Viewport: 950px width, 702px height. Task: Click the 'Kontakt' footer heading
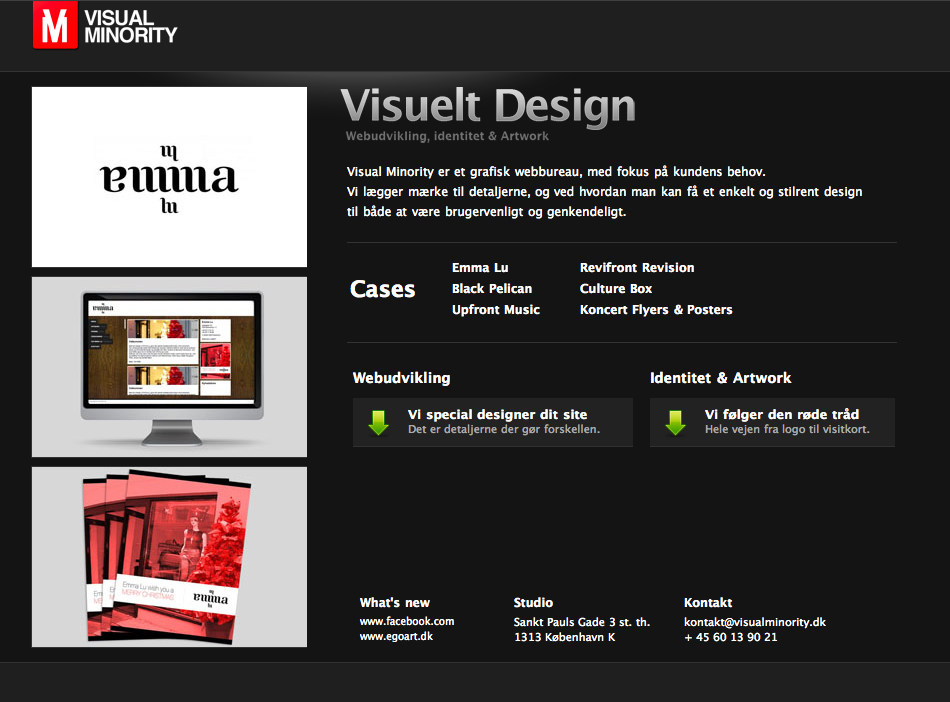708,603
